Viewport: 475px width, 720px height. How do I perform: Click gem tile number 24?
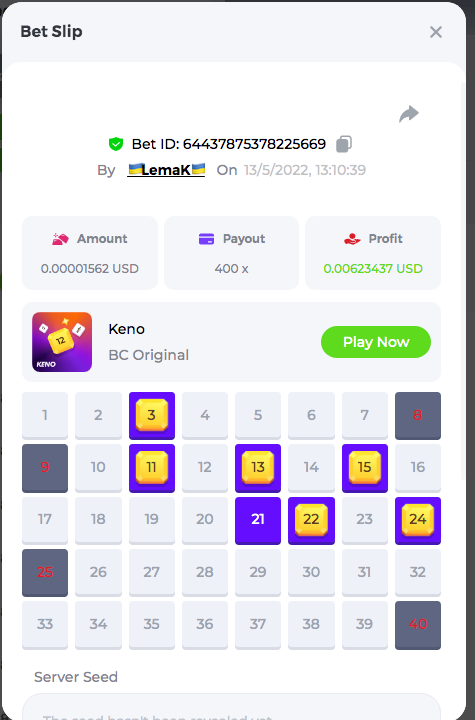(418, 520)
